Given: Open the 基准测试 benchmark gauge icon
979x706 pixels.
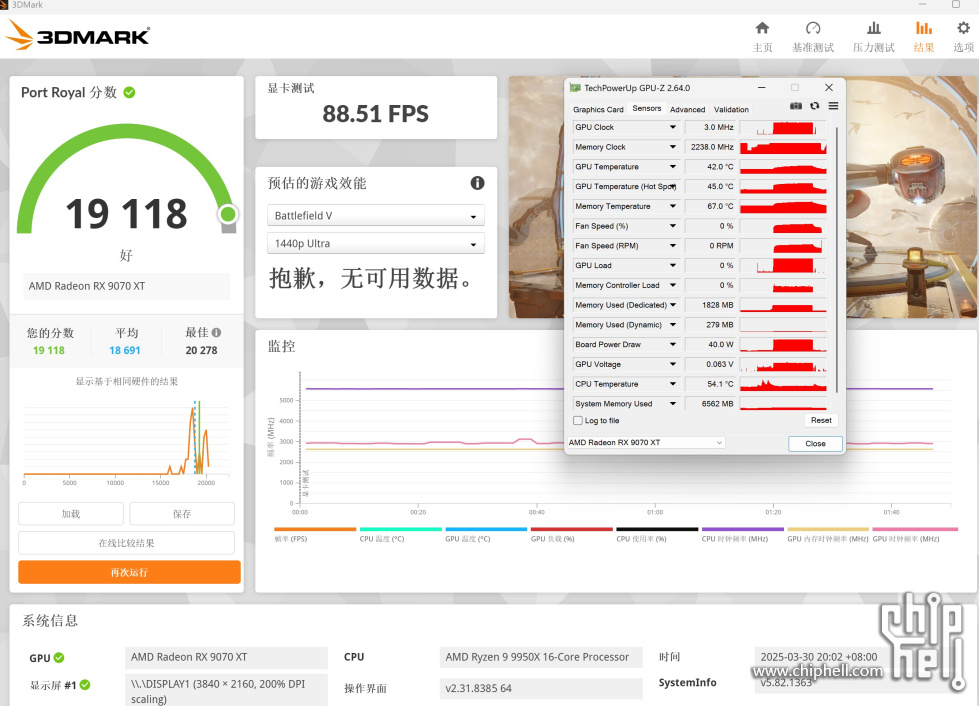Looking at the screenshot, I should point(813,28).
